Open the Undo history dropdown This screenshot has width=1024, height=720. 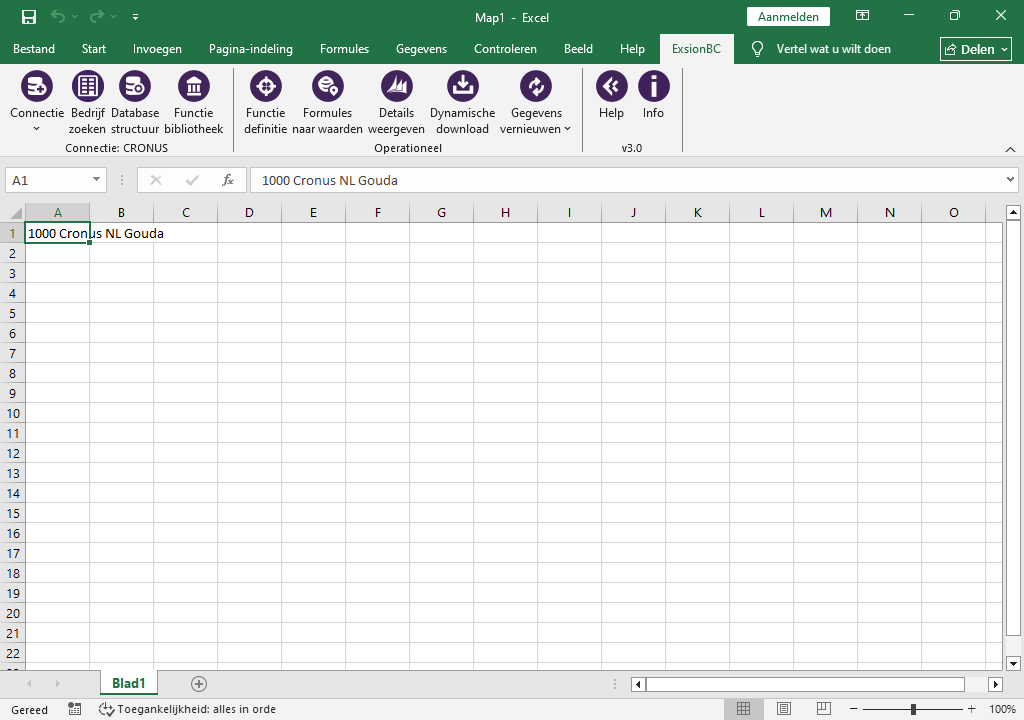tap(74, 17)
